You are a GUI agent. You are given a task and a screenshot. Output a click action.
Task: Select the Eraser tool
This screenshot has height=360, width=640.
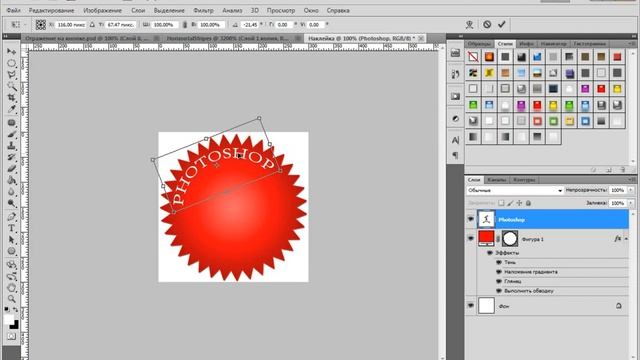(11, 169)
